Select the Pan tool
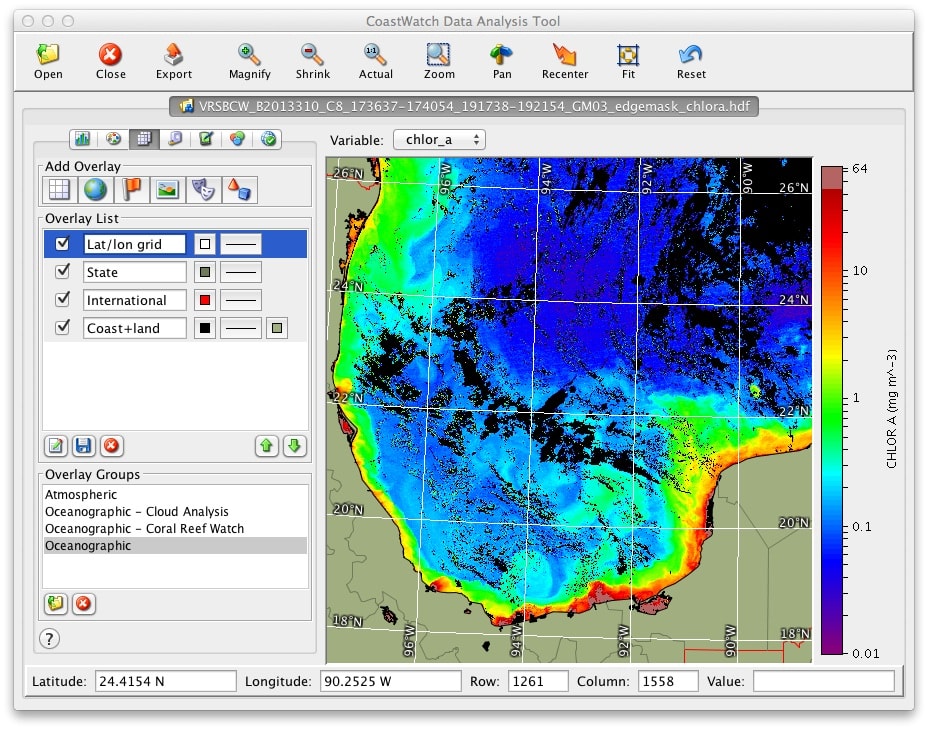 (502, 60)
